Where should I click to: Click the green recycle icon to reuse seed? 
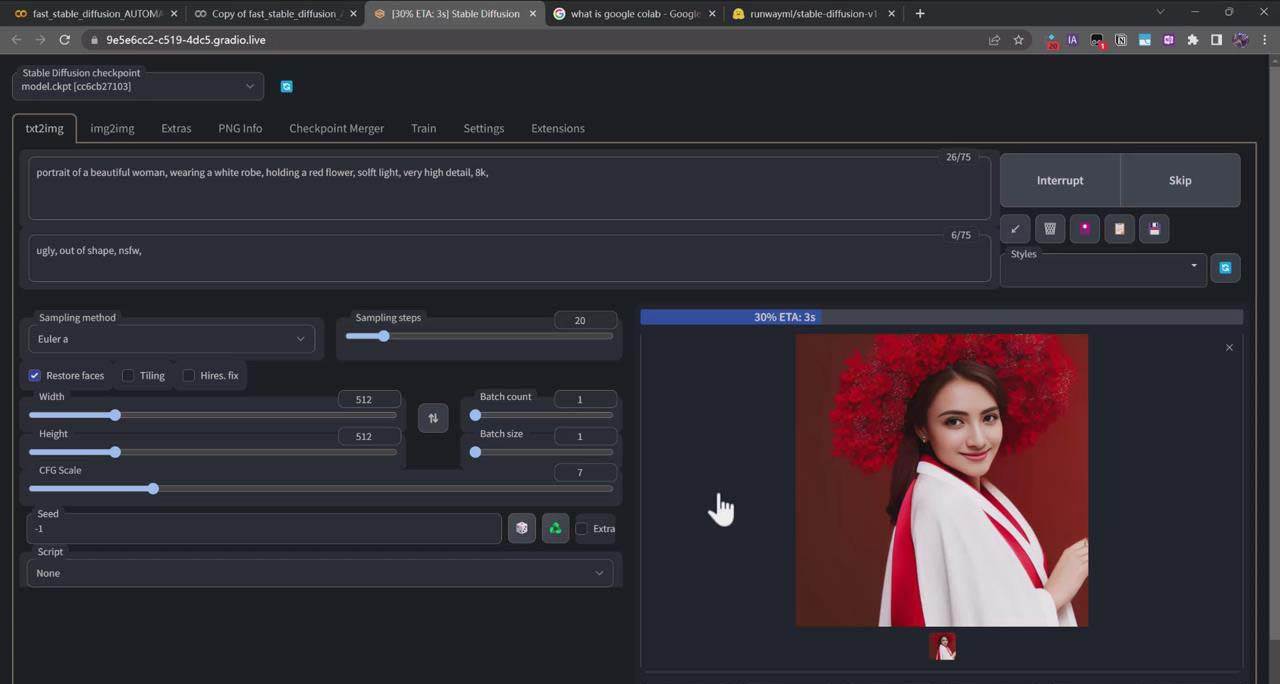click(x=555, y=528)
